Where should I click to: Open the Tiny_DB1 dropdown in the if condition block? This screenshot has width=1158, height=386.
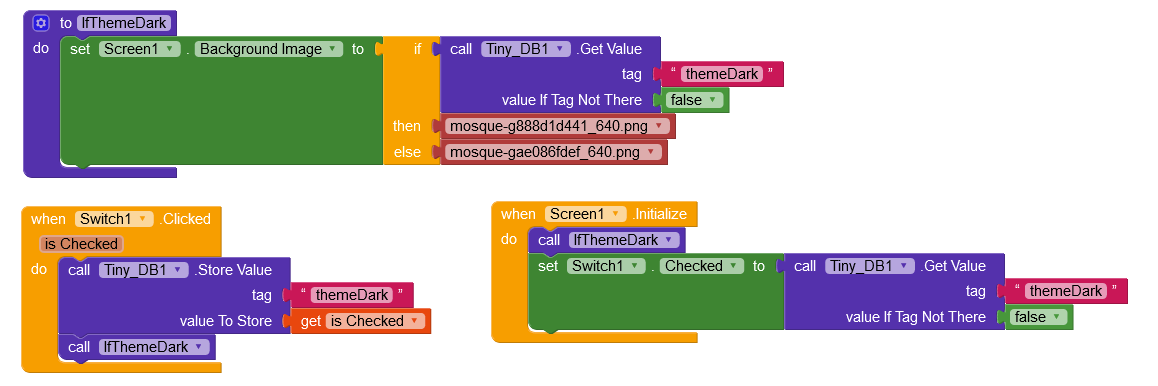click(x=527, y=49)
